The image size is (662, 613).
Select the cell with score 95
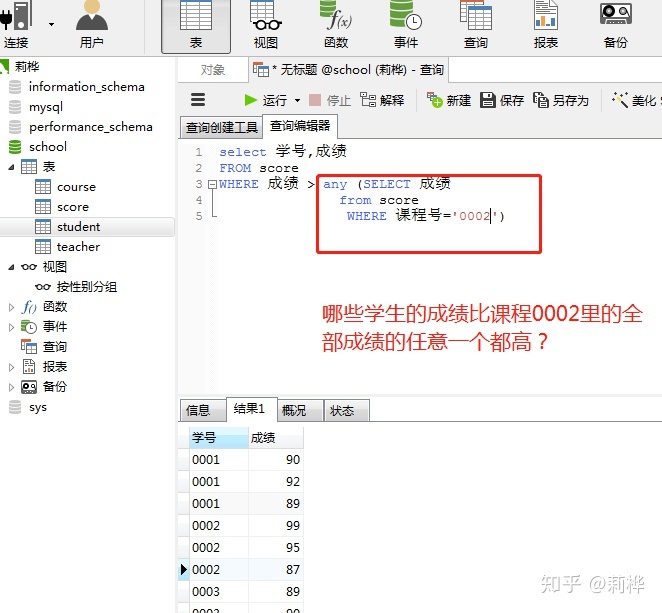point(276,548)
